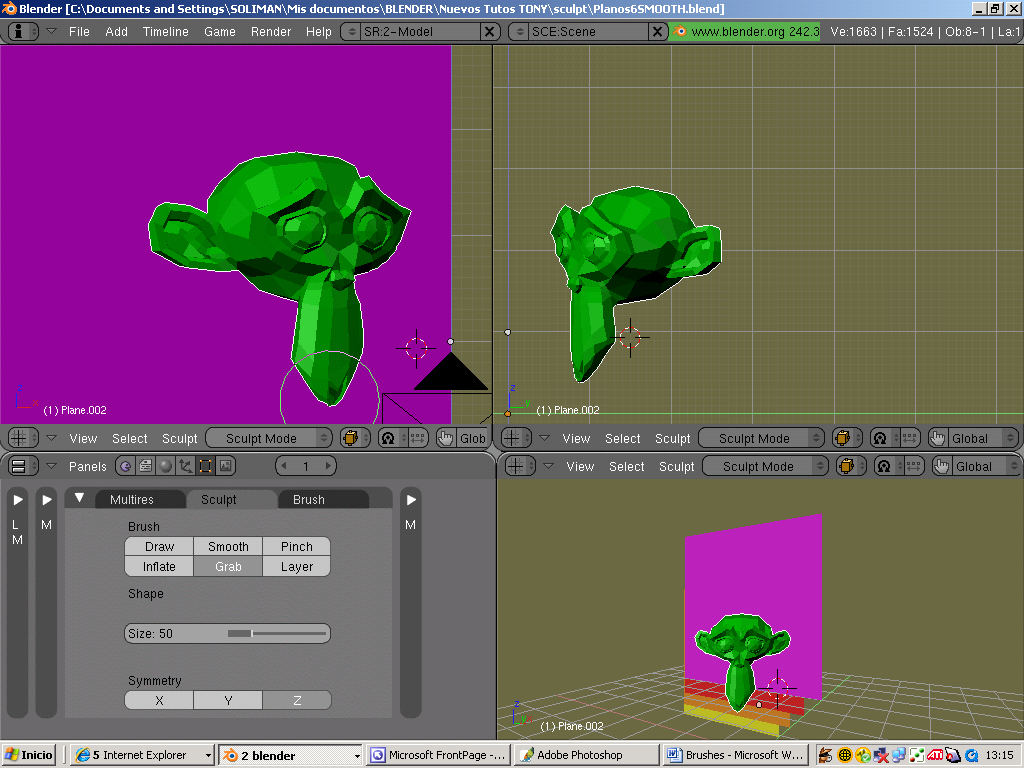This screenshot has width=1024, height=768.
Task: Collapse the Multires/Sculpt/Brush panel triangle
Action: (79, 498)
